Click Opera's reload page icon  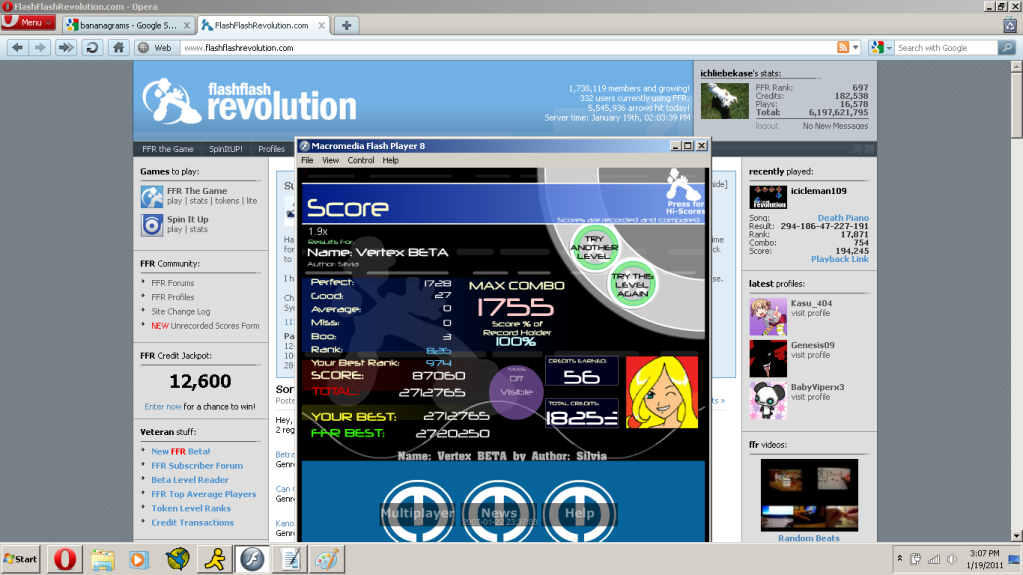pyautogui.click(x=92, y=47)
